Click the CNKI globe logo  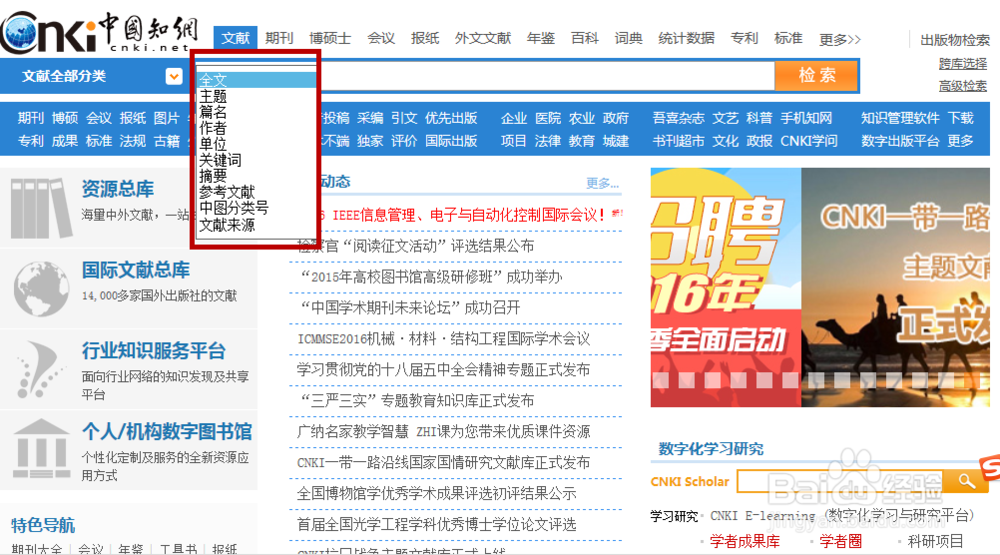click(20, 31)
